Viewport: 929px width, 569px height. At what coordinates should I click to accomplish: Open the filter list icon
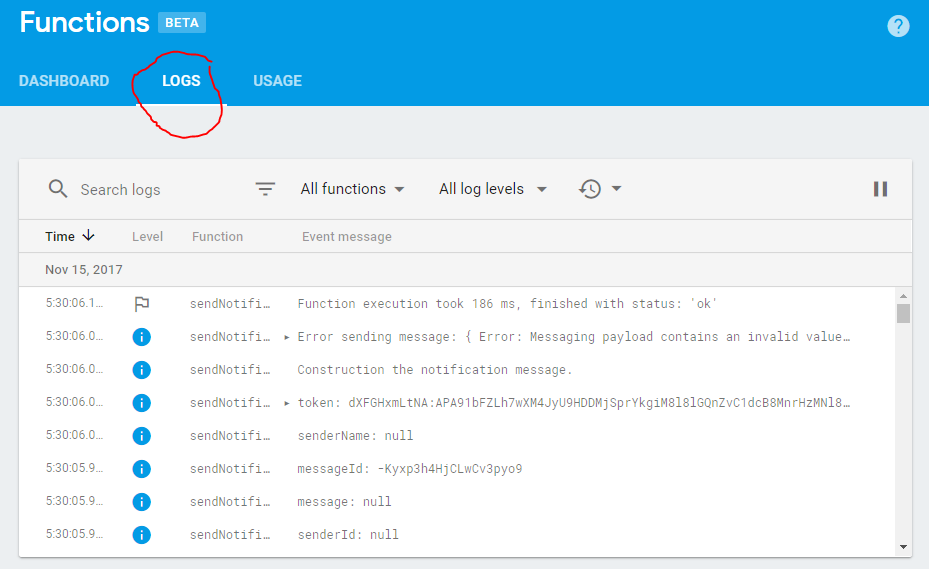pyautogui.click(x=265, y=189)
